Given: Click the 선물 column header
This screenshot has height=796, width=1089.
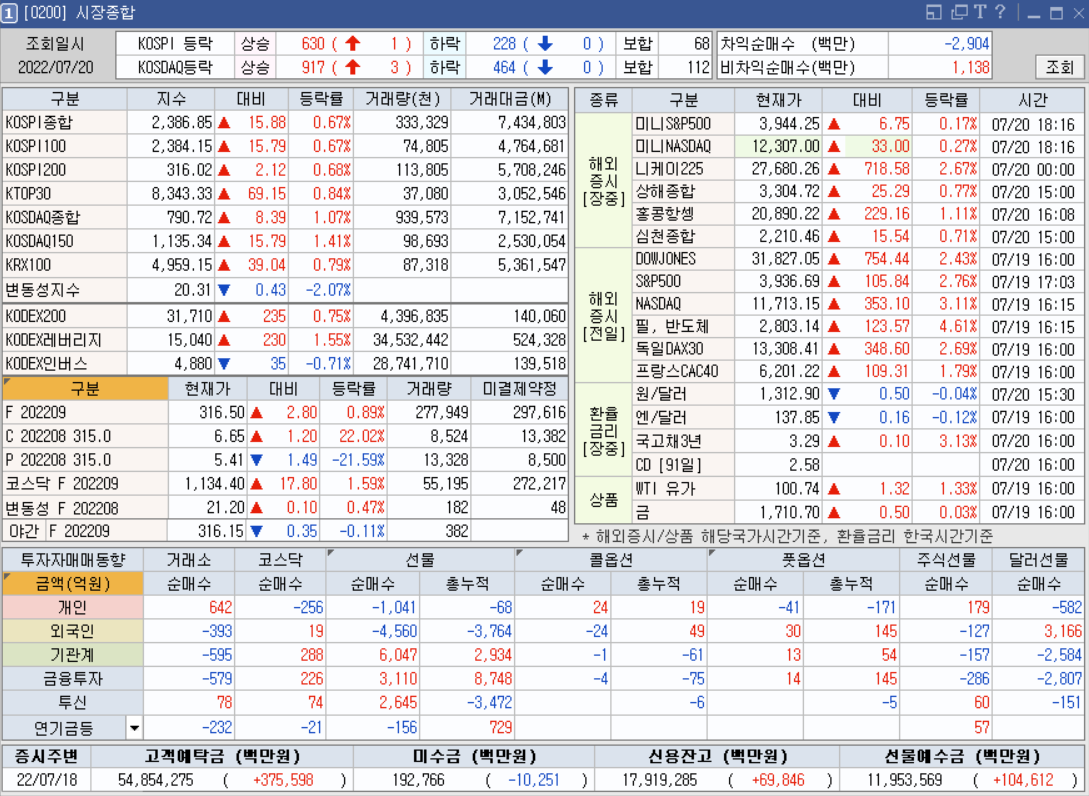Looking at the screenshot, I should click(420, 560).
